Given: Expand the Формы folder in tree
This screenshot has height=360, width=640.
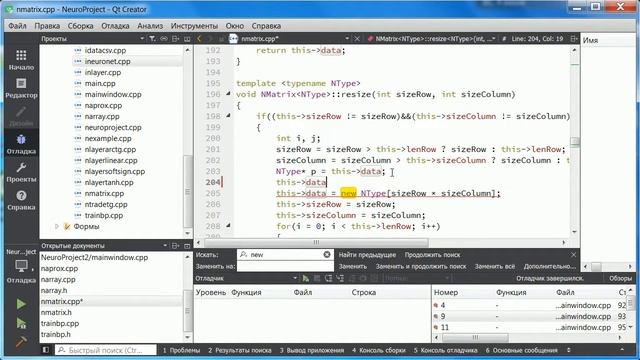Looking at the screenshot, I should click(x=57, y=227).
